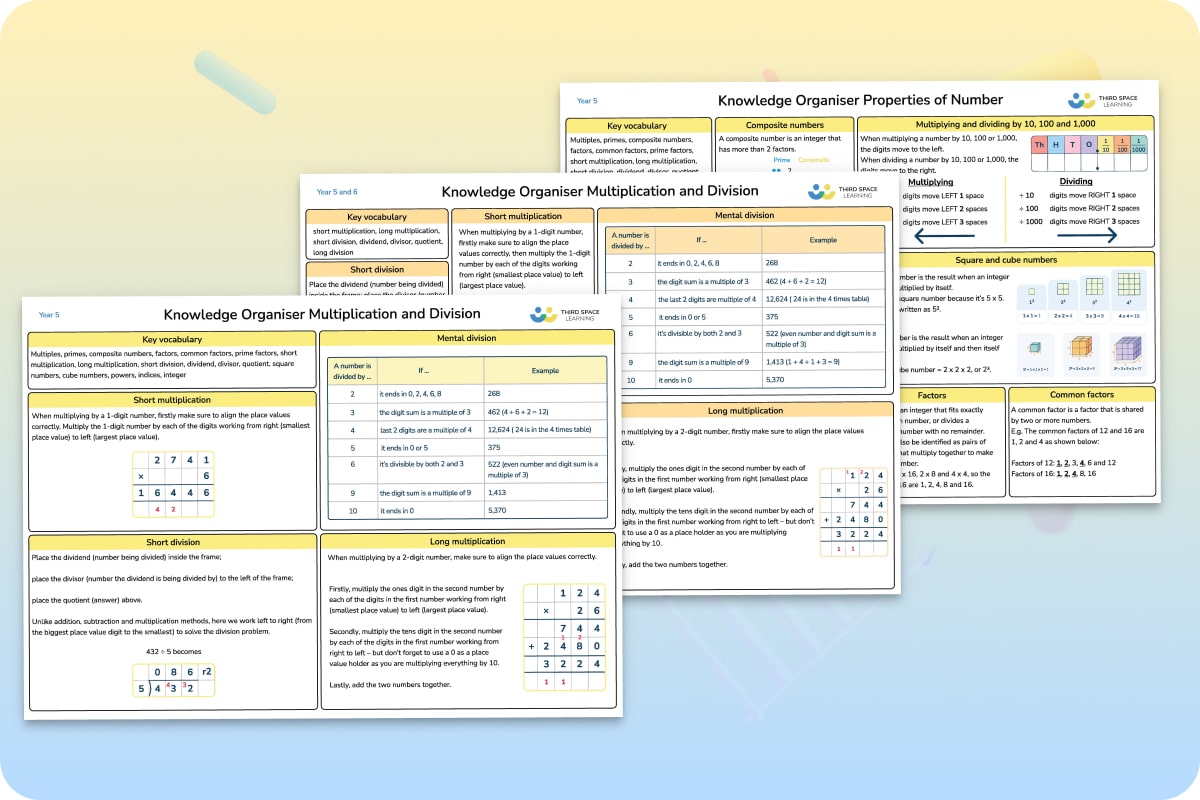Click 'Lastly, add the two numbers together.' on the front page

click(390, 684)
